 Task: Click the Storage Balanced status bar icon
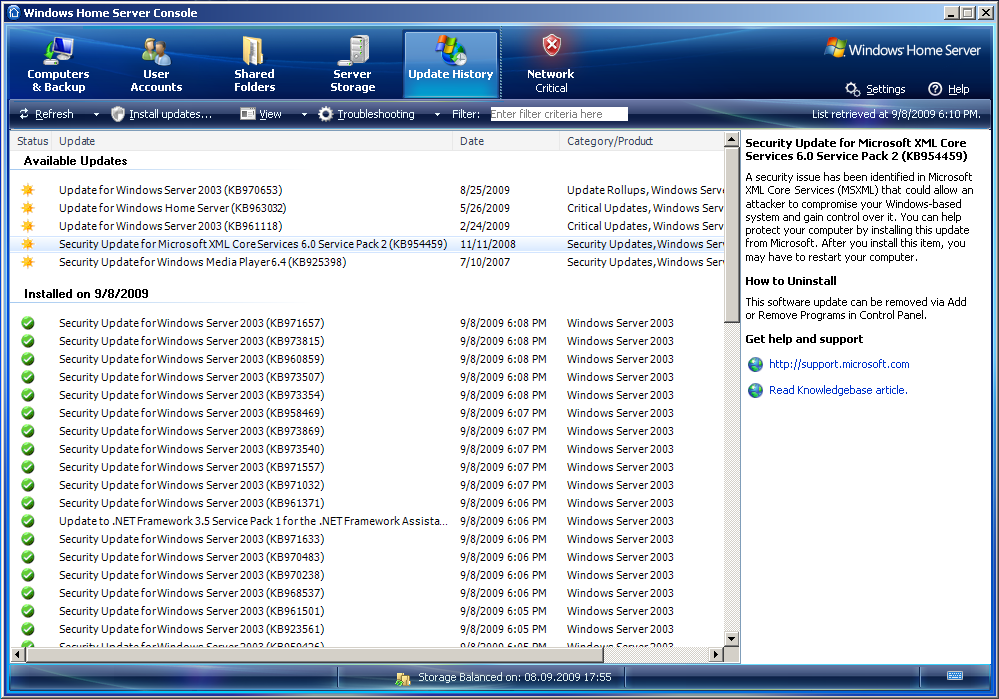(x=403, y=678)
